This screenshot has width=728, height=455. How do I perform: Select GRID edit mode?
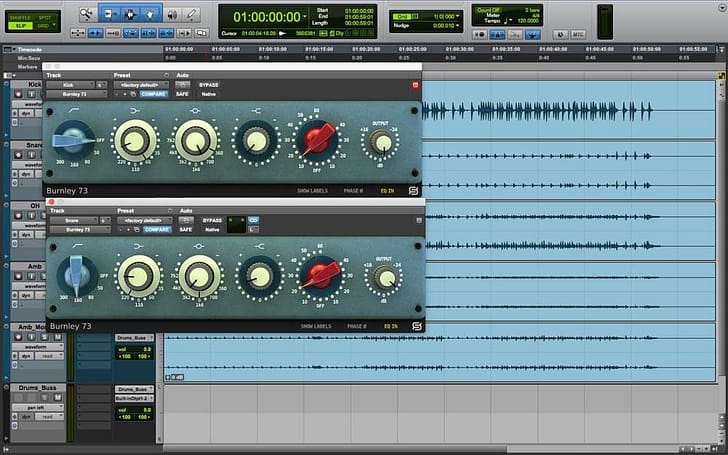pos(44,24)
